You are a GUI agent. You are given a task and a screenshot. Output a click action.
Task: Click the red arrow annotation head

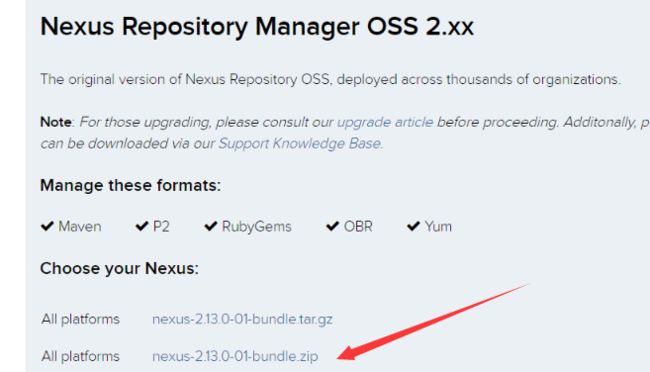tap(348, 353)
